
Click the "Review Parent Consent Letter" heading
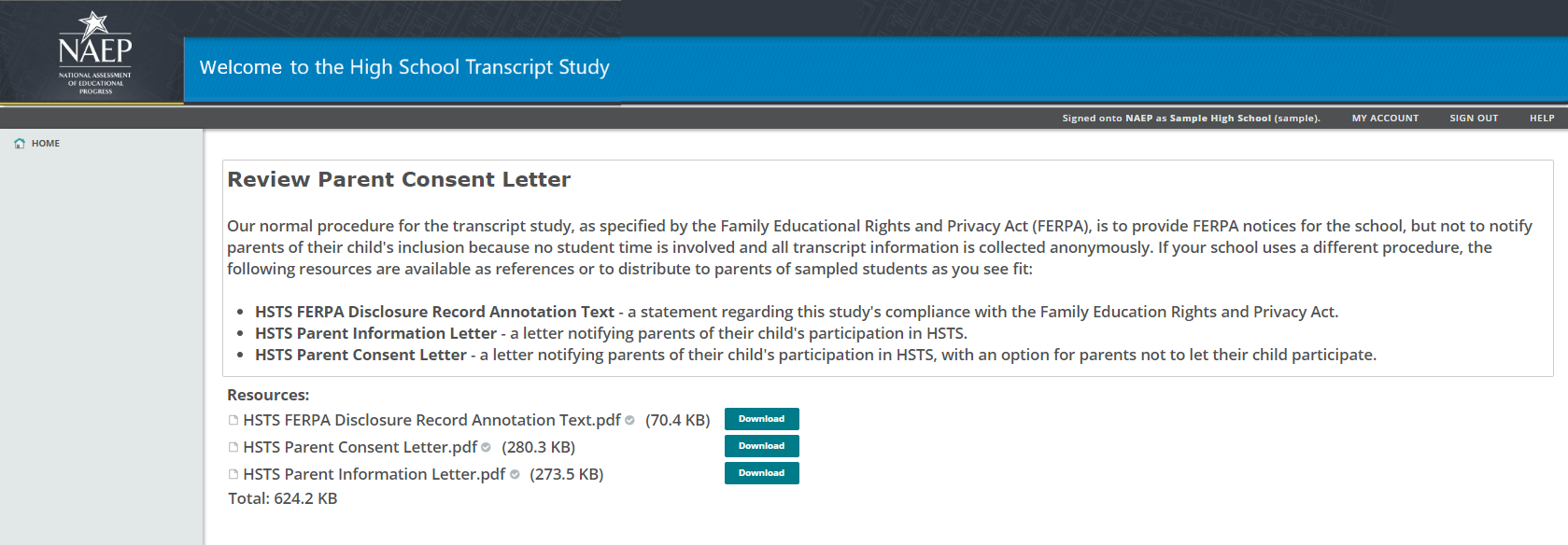point(399,179)
